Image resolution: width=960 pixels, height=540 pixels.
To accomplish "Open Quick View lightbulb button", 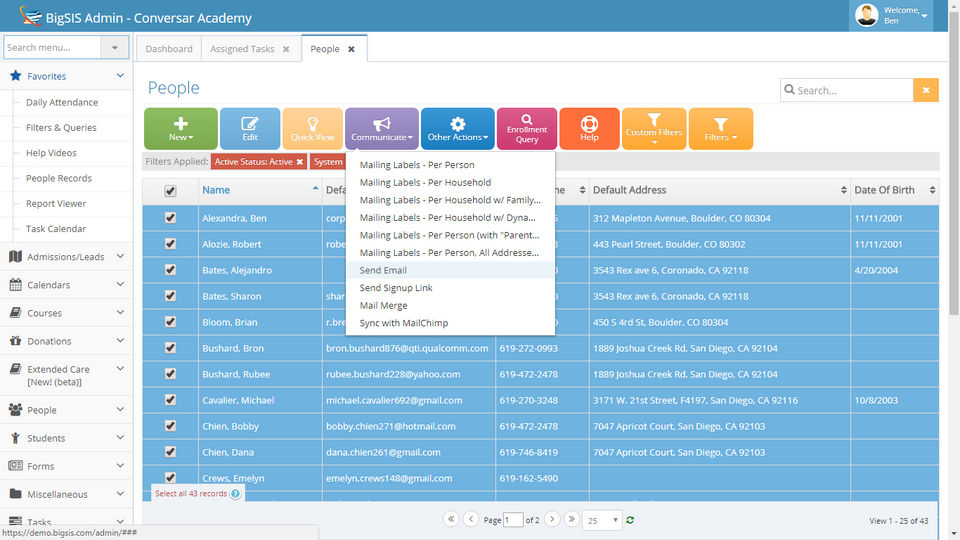I will [x=312, y=129].
